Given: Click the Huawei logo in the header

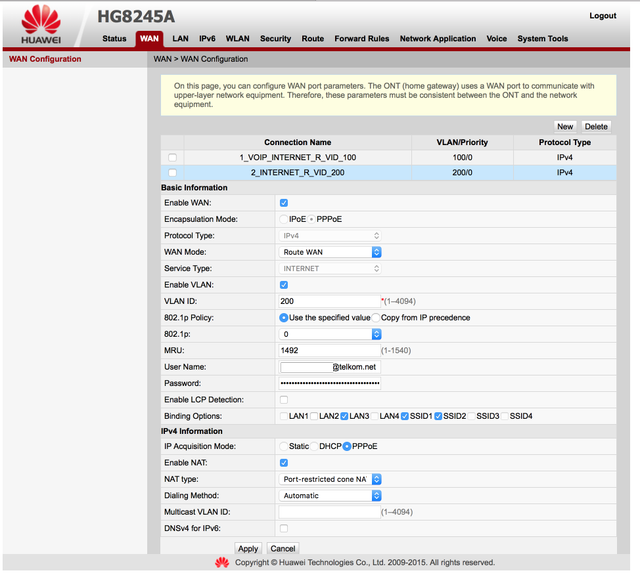Looking at the screenshot, I should pyautogui.click(x=41, y=24).
